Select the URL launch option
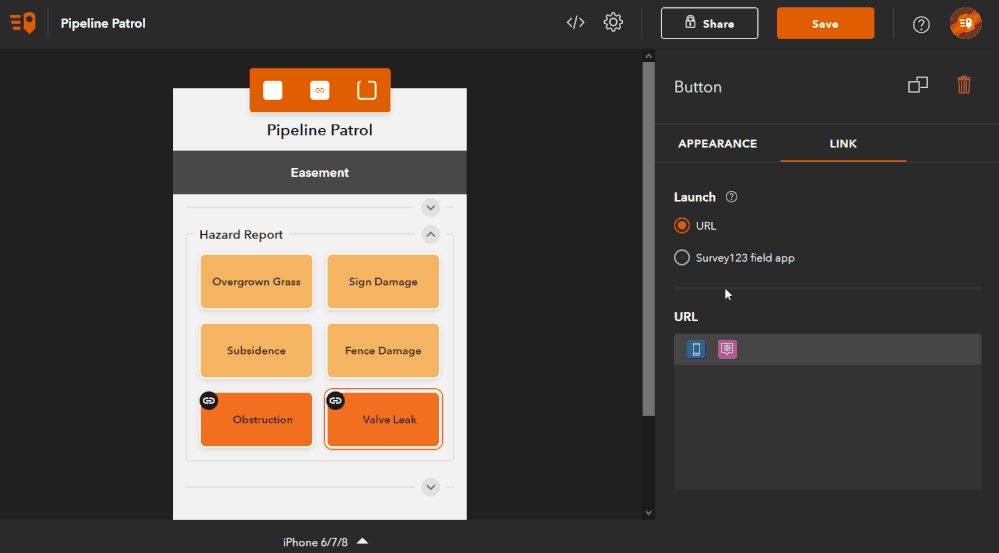The height and width of the screenshot is (553, 999). 682,226
